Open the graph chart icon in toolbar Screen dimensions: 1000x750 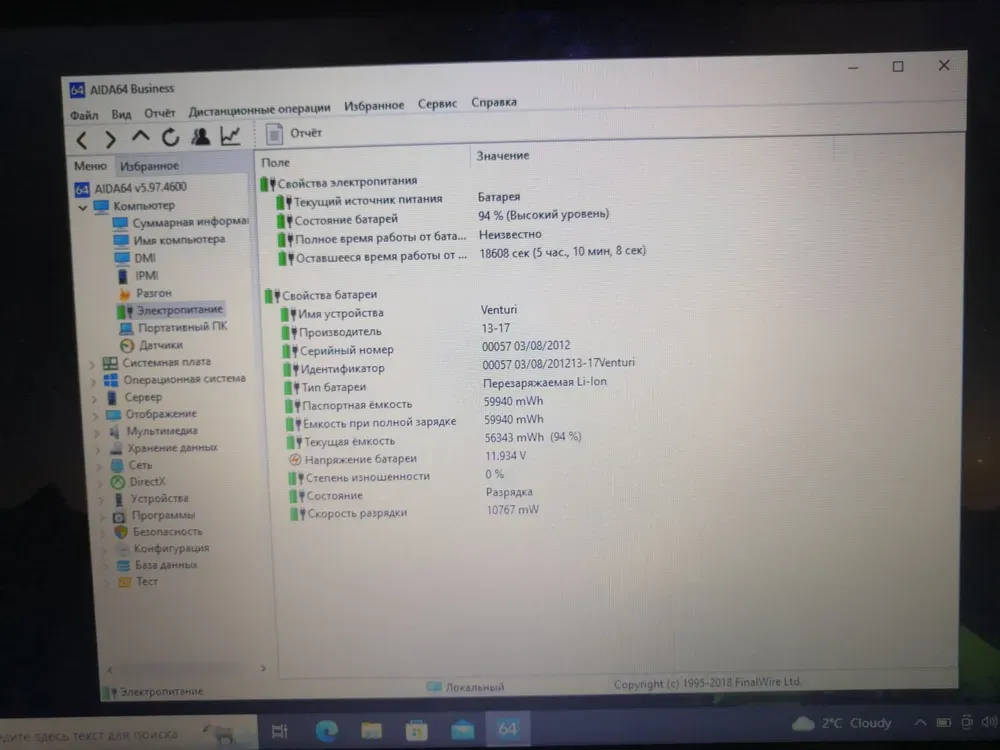click(231, 137)
